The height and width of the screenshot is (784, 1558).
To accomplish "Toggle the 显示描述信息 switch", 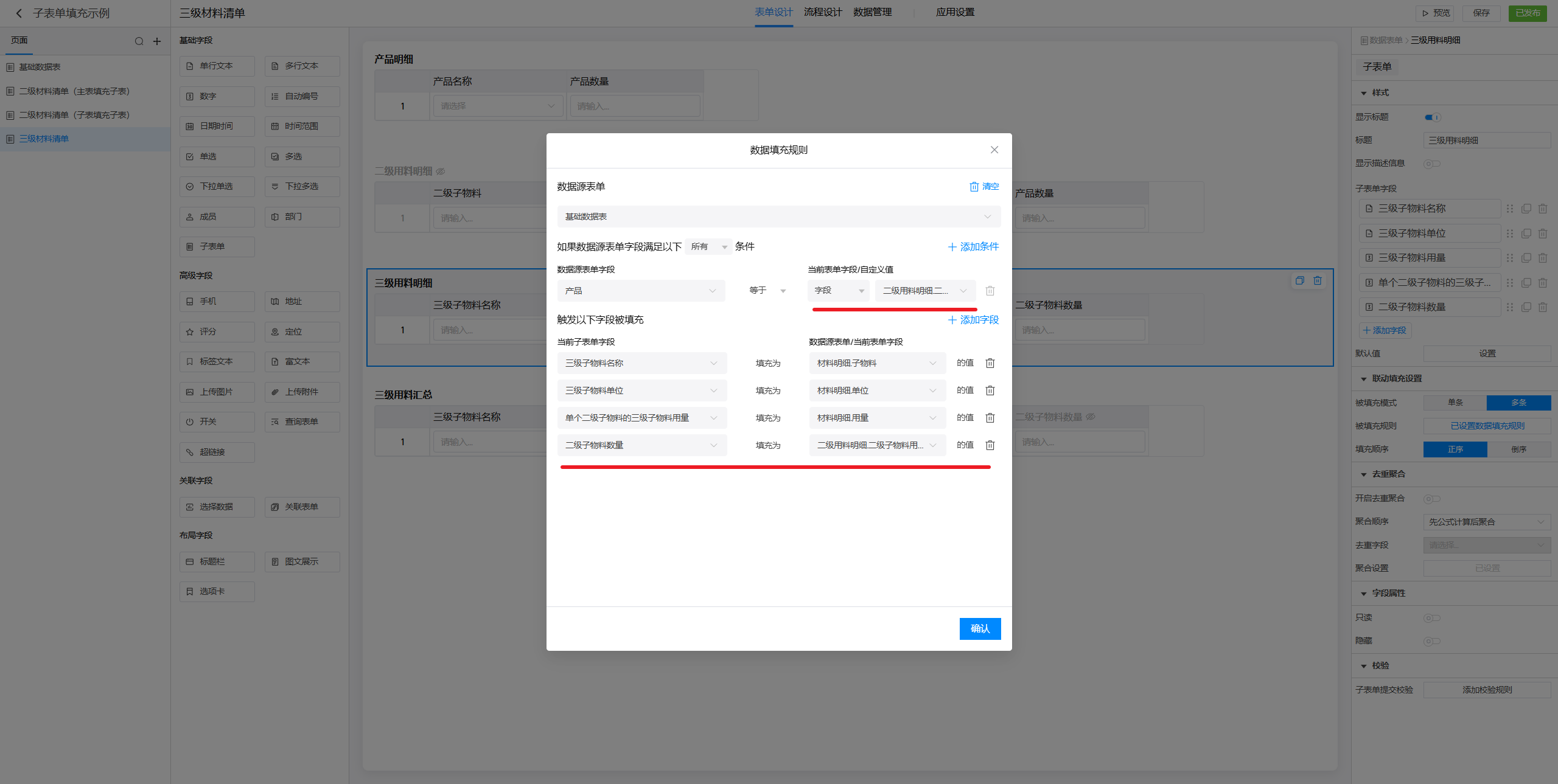I will tap(1431, 164).
